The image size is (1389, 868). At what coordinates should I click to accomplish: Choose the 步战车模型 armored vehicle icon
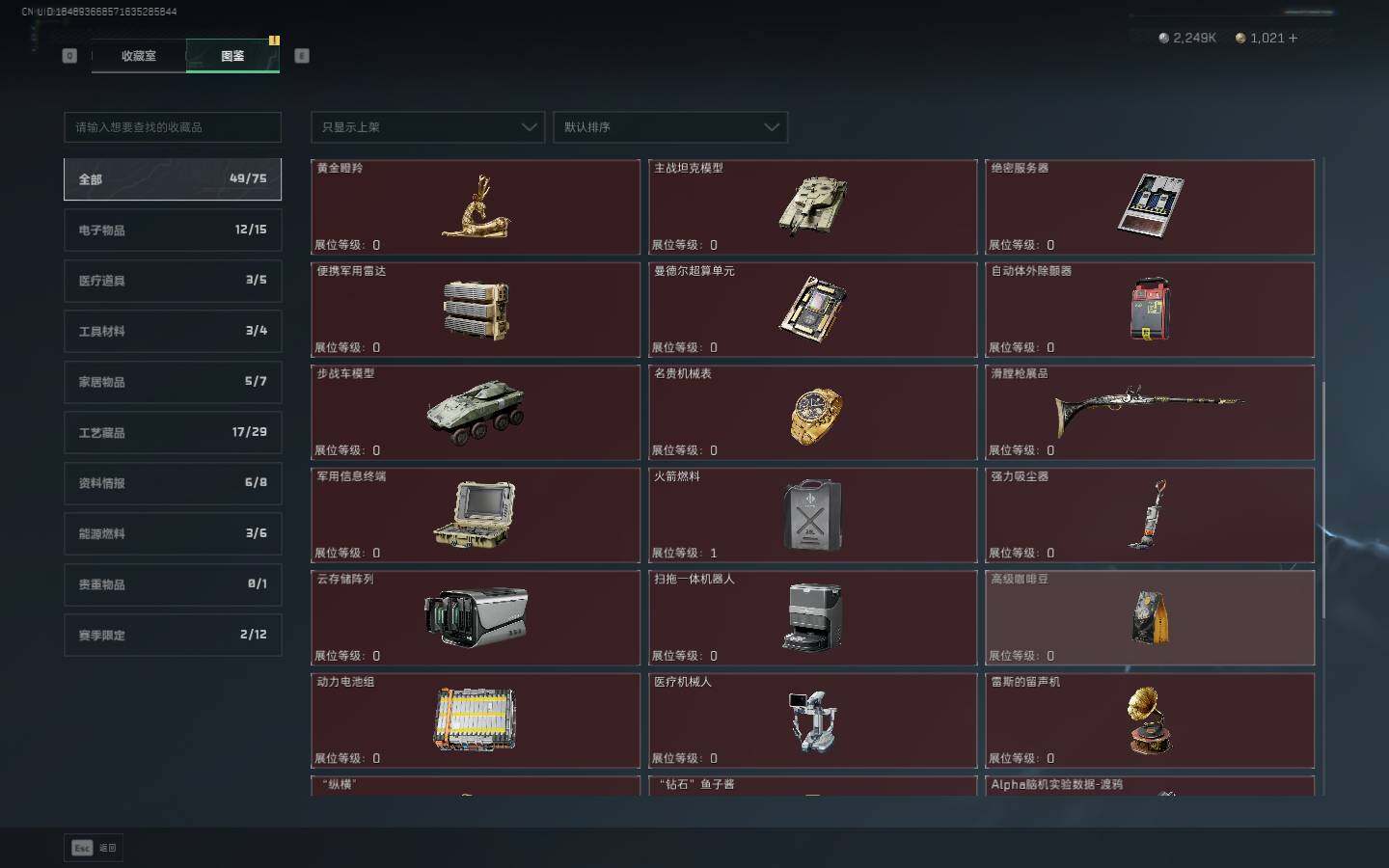coord(476,412)
